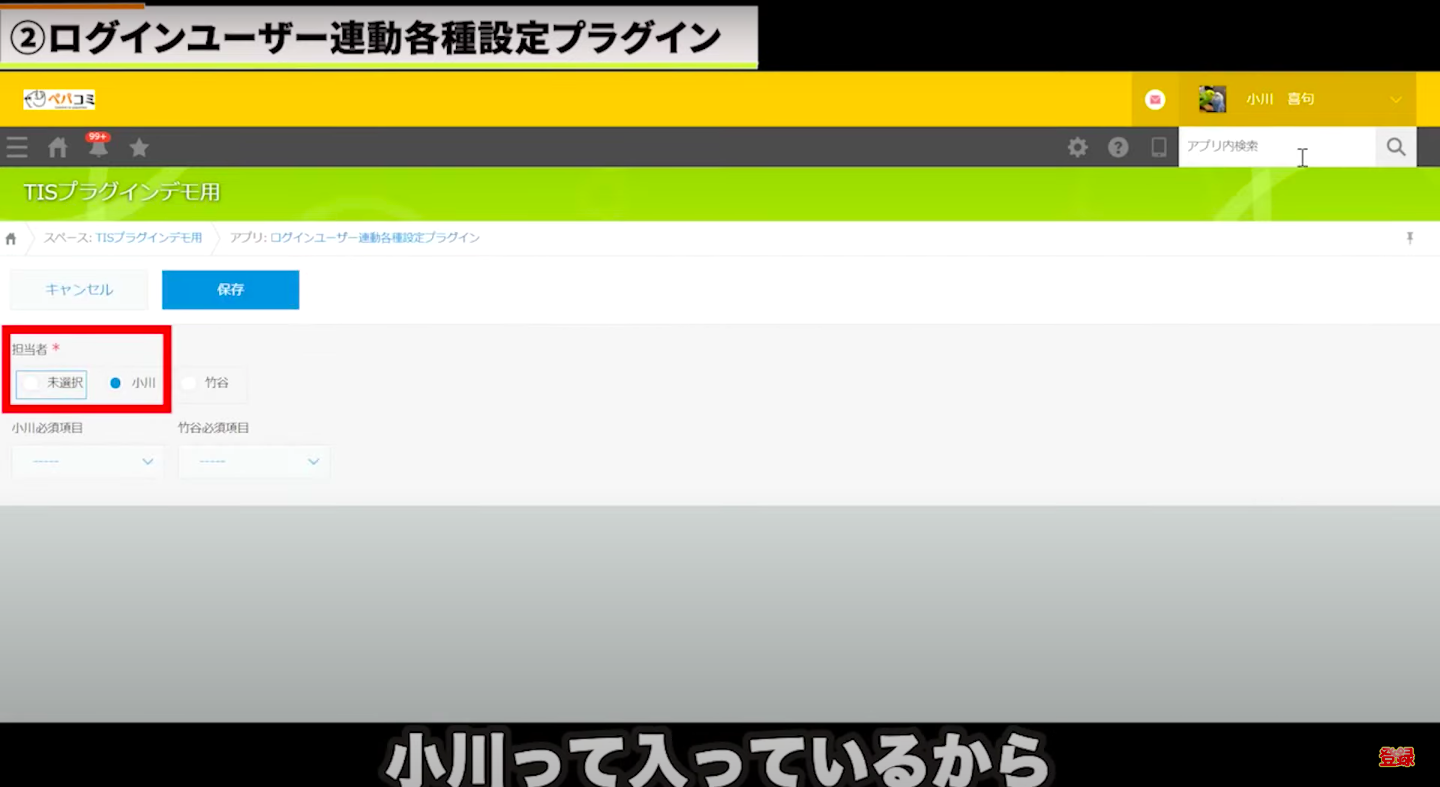Click the アプリ内検索 search field
Viewport: 1440px width, 787px height.
point(1275,147)
